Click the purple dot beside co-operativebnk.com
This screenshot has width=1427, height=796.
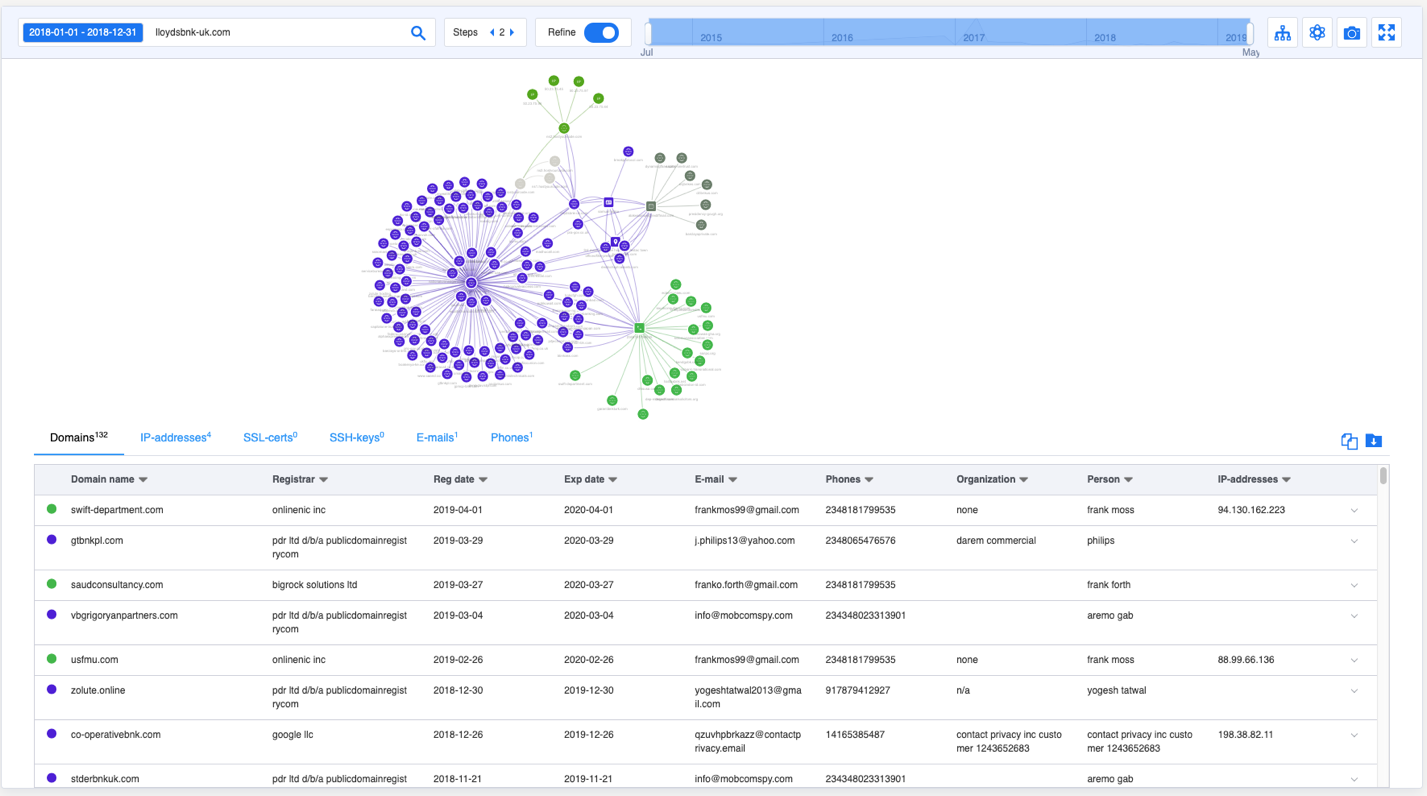[52, 734]
